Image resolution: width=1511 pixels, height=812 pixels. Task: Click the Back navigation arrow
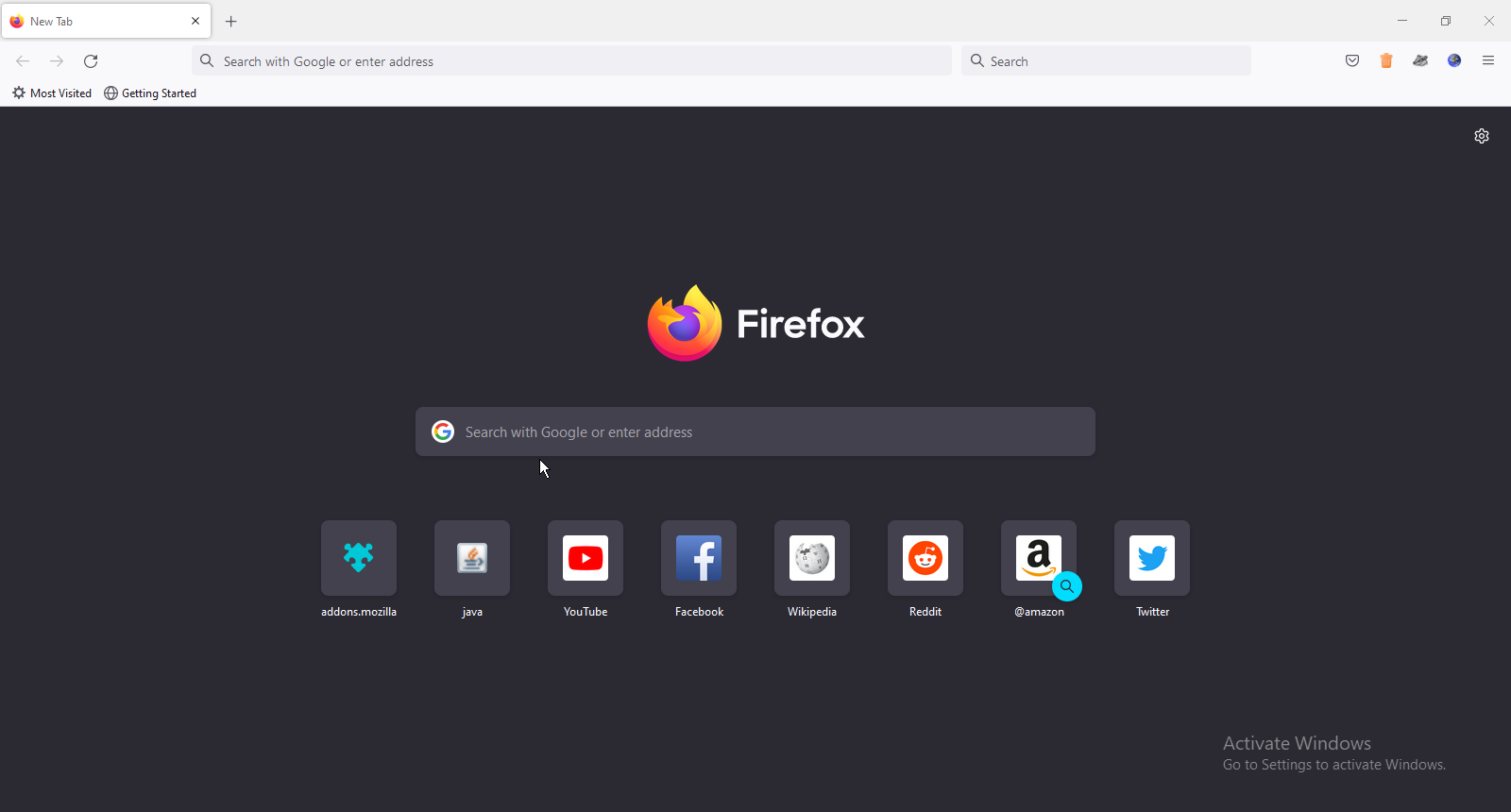point(23,61)
